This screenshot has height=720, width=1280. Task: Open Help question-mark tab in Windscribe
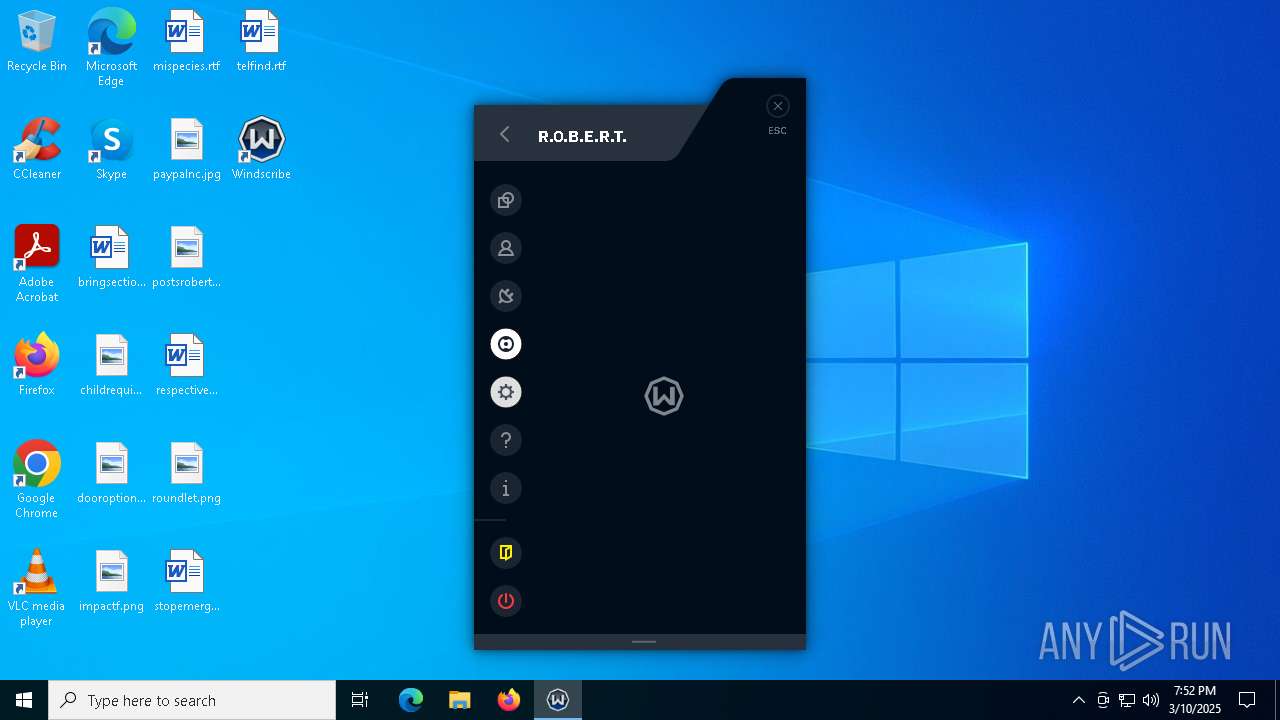pos(506,440)
